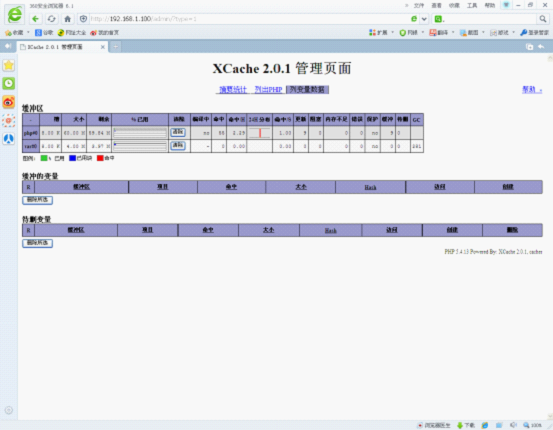Open the 谷歌 Google bookmark
Viewport: 553px width, 430px height.
coord(44,33)
